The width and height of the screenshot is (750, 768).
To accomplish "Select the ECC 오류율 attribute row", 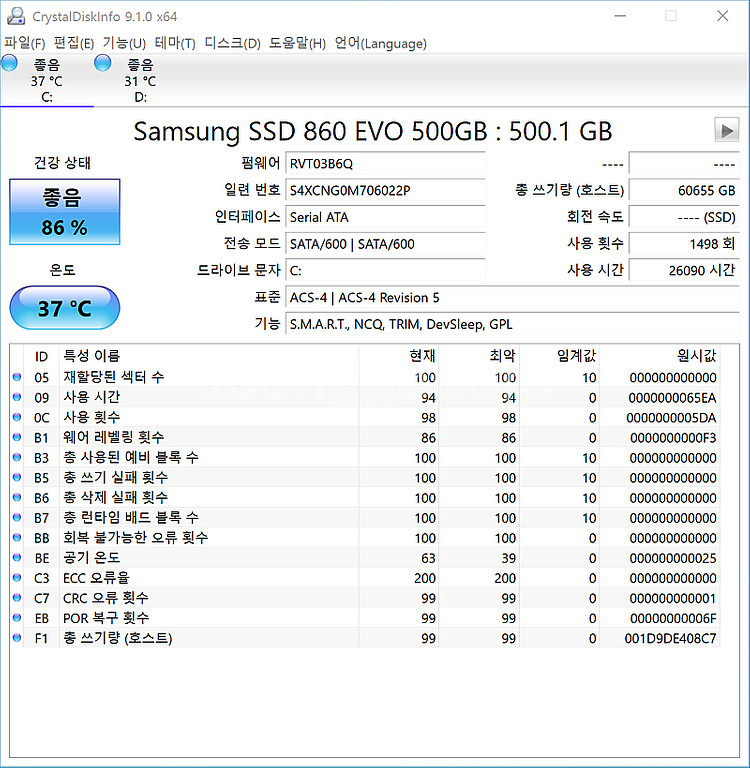I will tap(364, 577).
